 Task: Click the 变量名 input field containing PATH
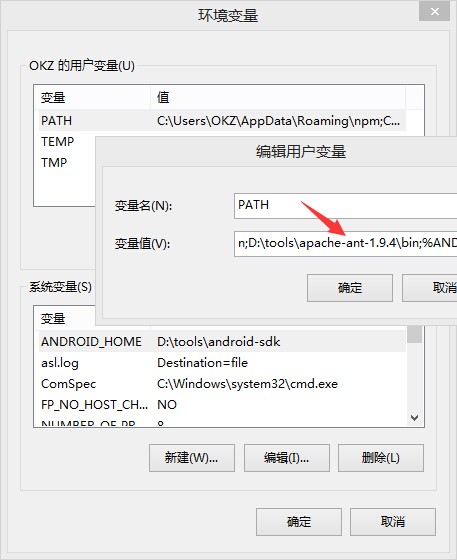tap(345, 206)
